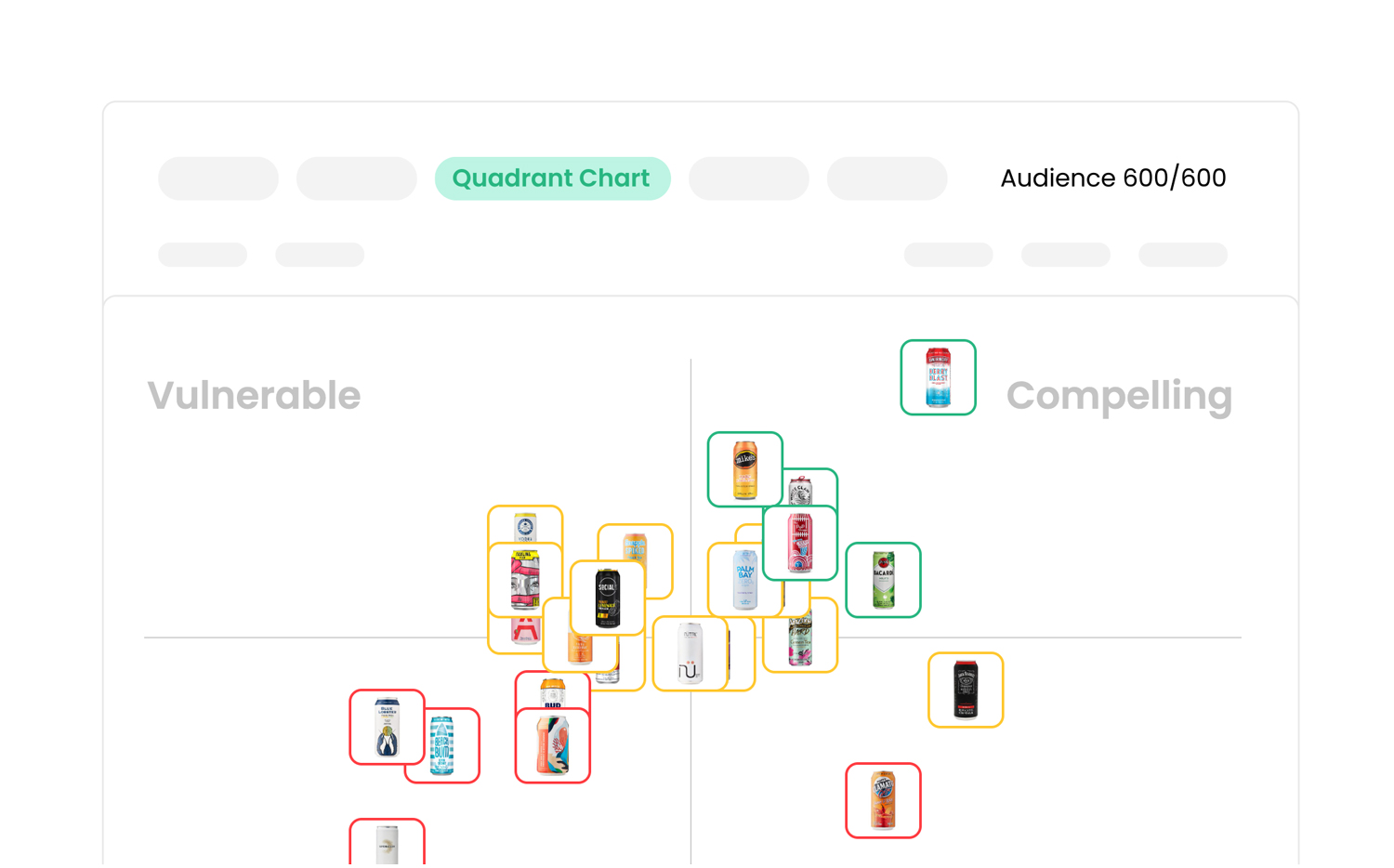The height and width of the screenshot is (868, 1394).
Task: Select the Quadrant Chart tab
Action: [552, 178]
